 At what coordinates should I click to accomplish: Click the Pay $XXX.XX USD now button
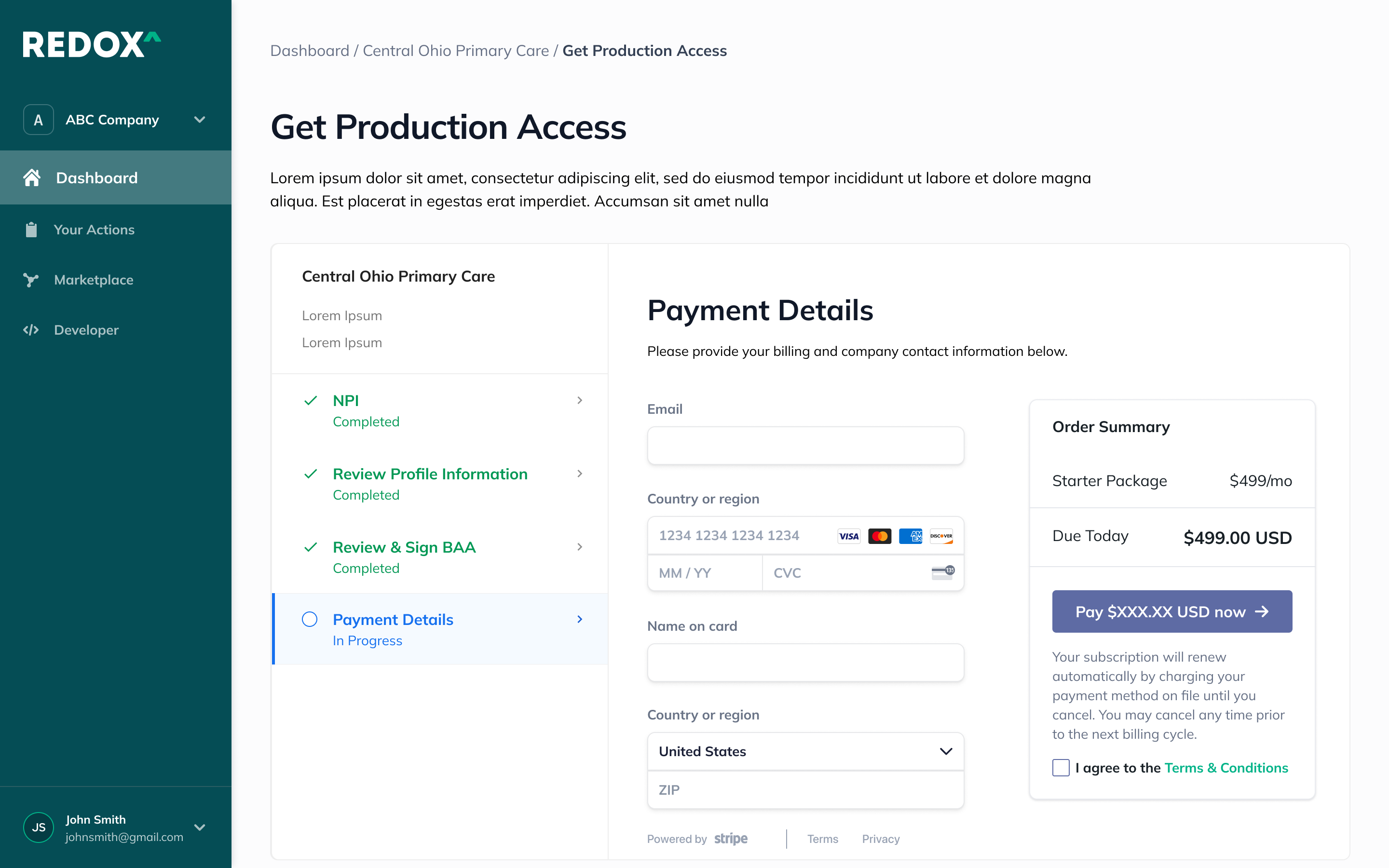pyautogui.click(x=1171, y=611)
